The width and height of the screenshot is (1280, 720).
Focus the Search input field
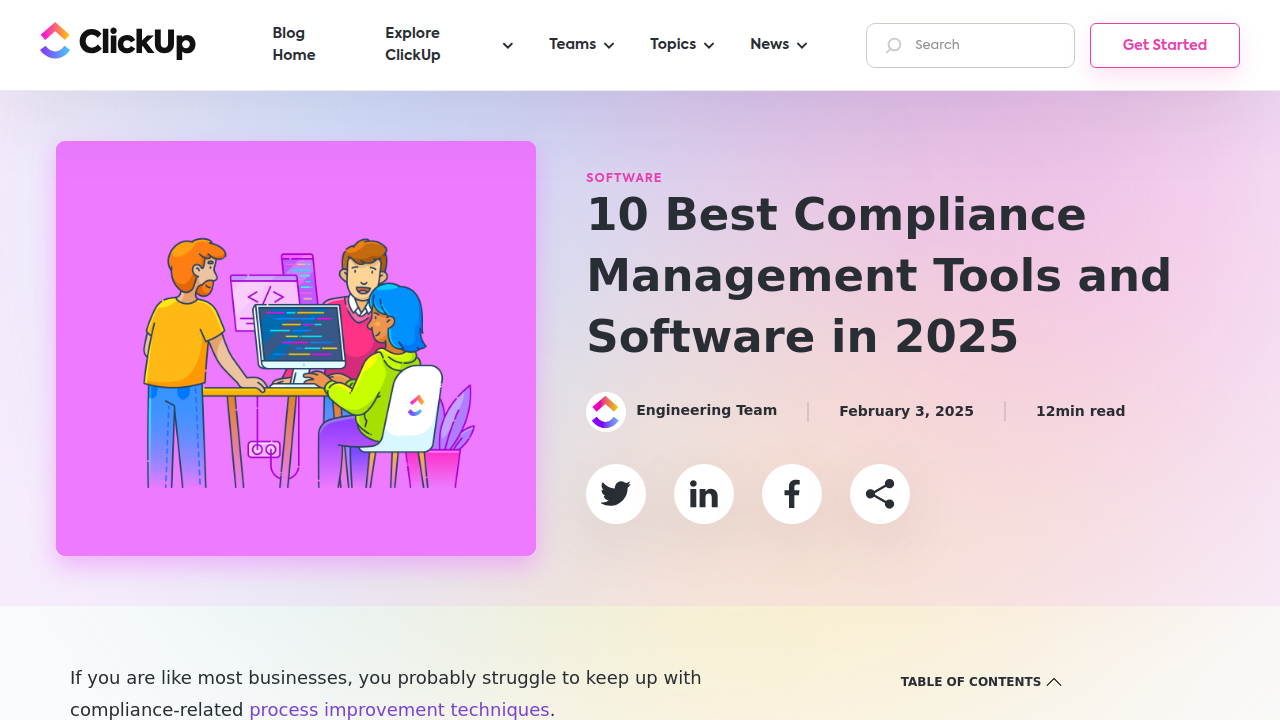(970, 45)
